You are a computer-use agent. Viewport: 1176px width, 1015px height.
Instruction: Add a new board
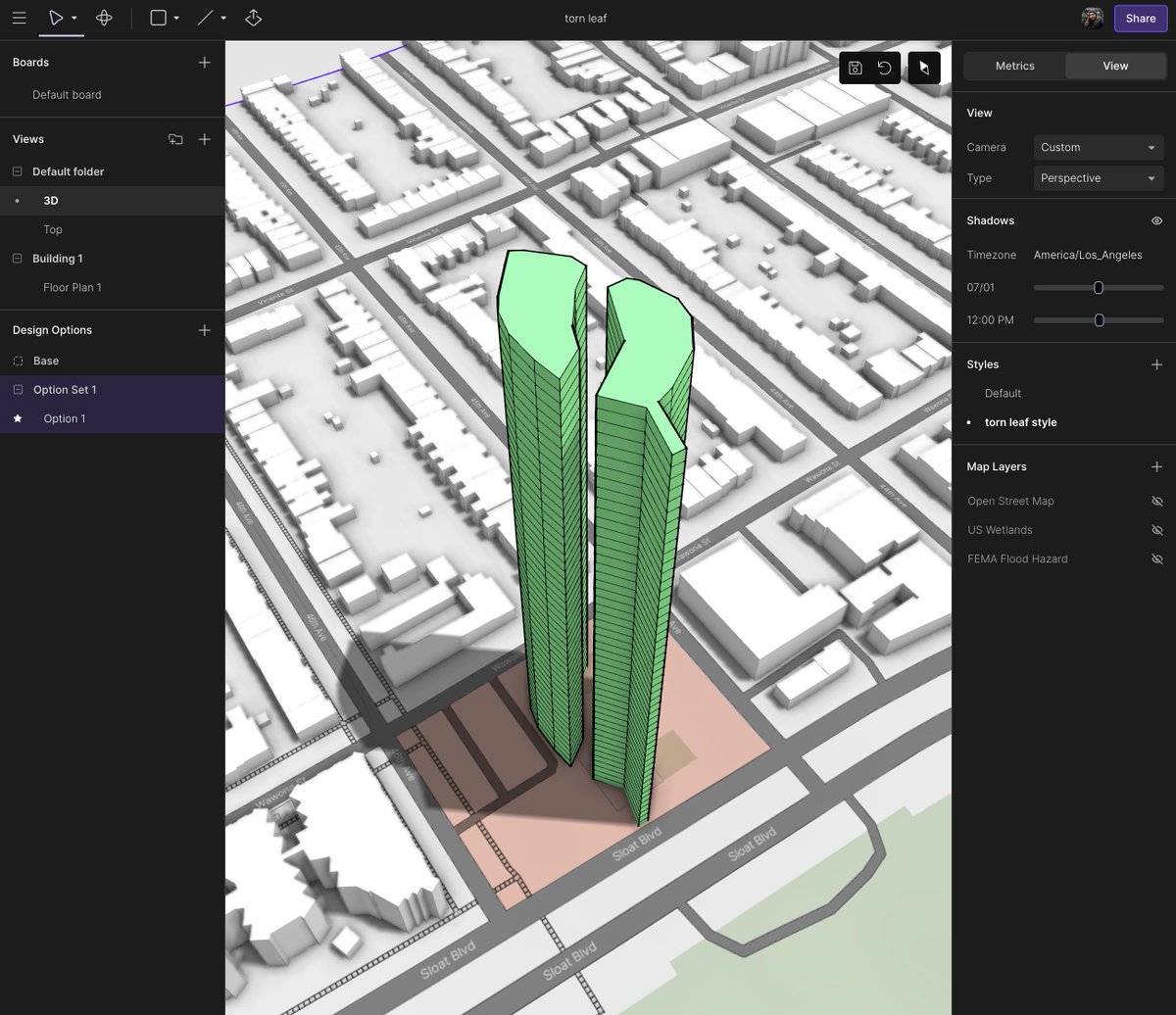tap(204, 62)
